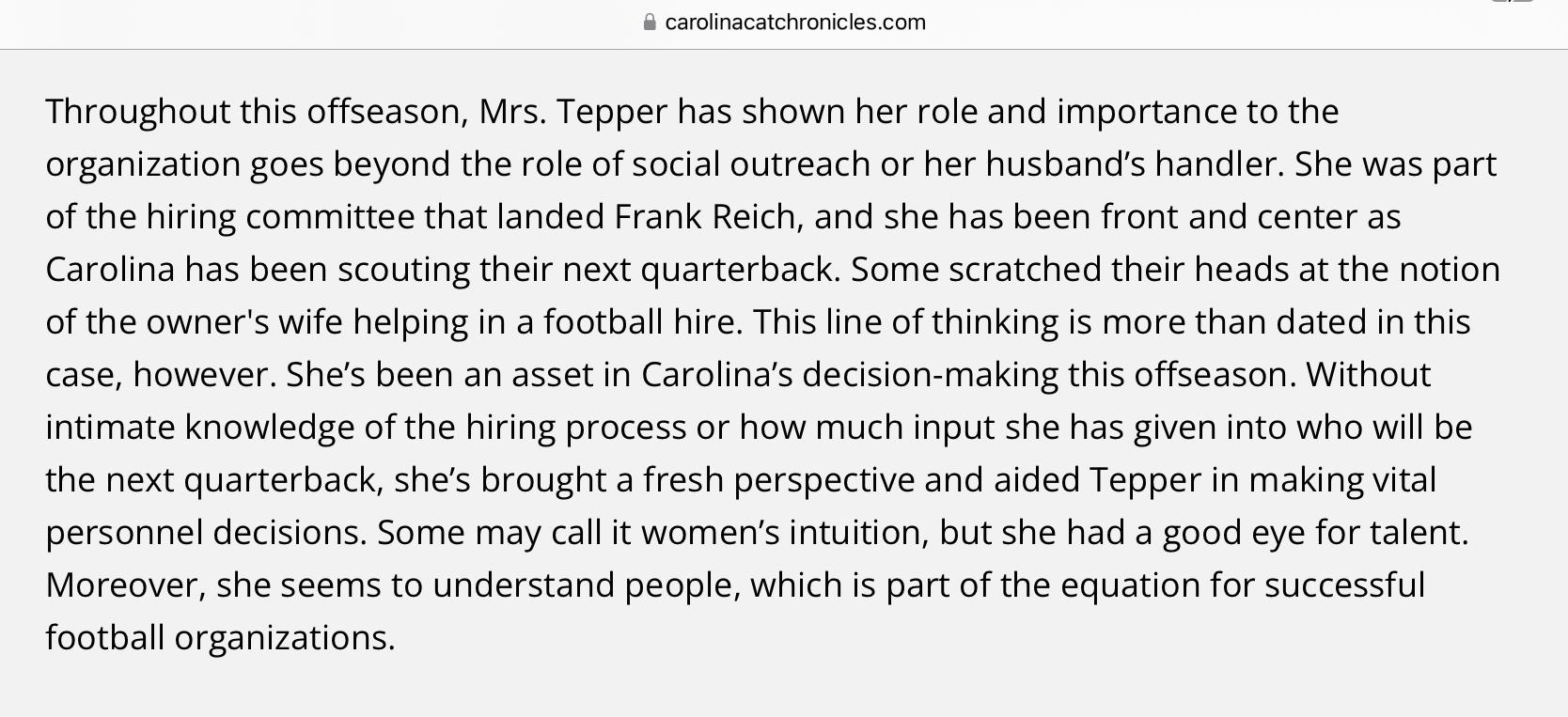Screen dimensions: 1568x717
Task: Click the words "husband's handler" in the text
Action: click(1134, 164)
